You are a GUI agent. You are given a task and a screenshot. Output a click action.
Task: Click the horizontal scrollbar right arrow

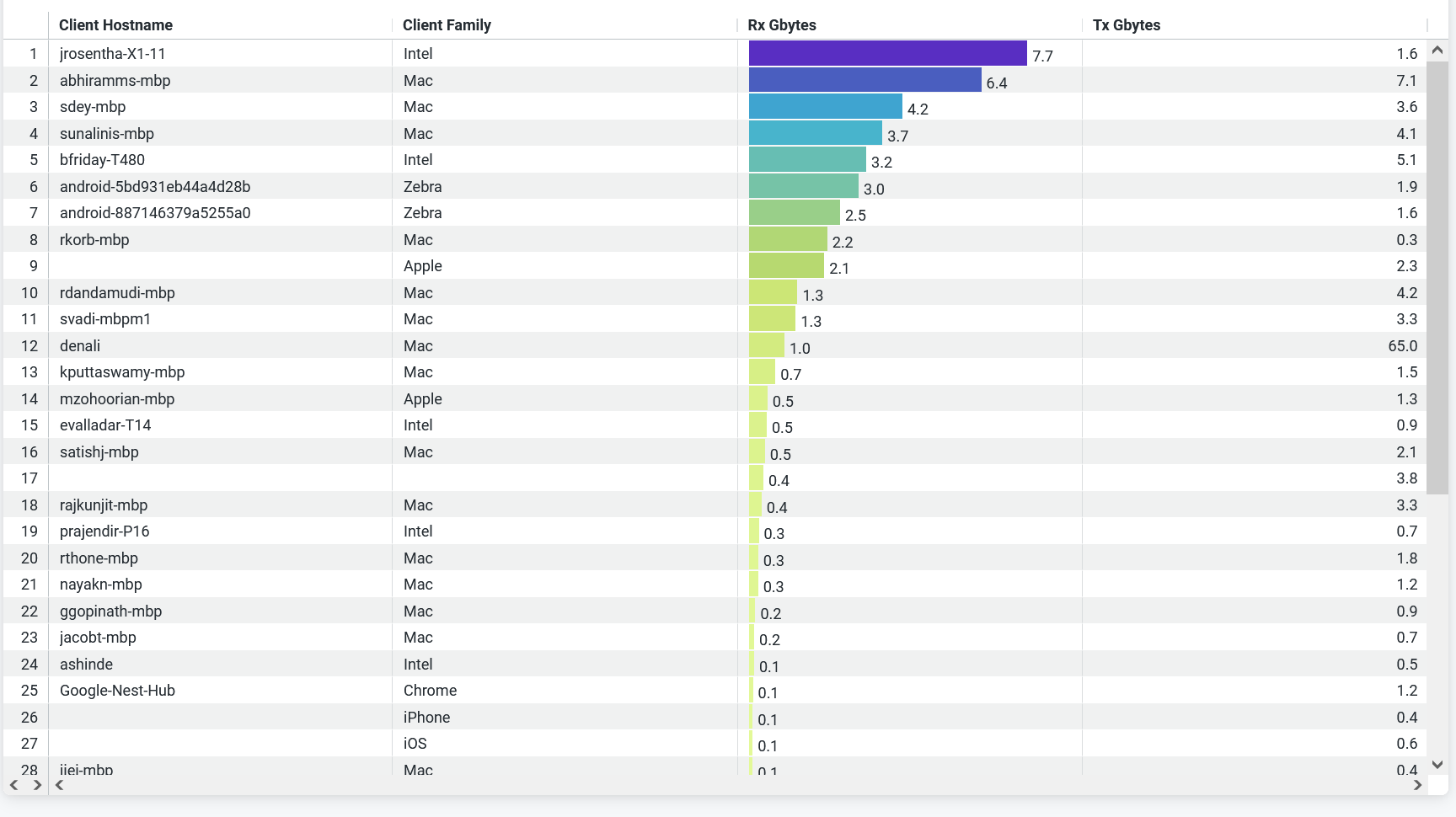1417,785
